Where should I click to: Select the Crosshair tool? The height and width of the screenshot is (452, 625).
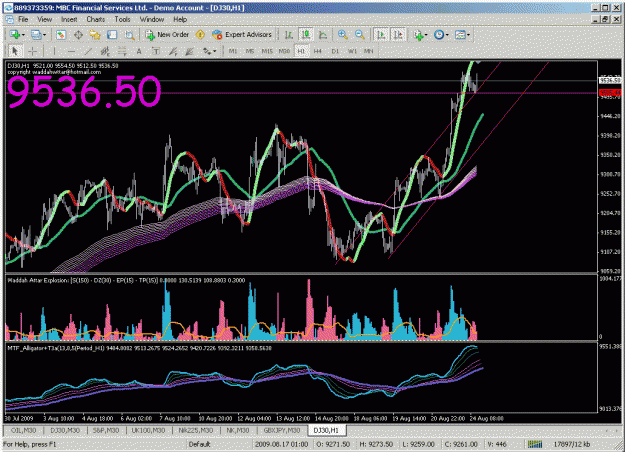[33, 51]
